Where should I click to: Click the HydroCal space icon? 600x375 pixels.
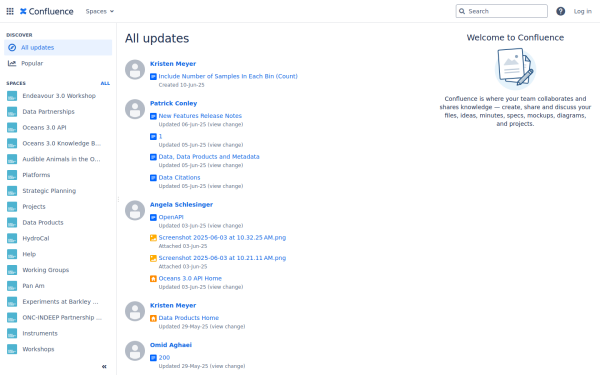[12, 238]
